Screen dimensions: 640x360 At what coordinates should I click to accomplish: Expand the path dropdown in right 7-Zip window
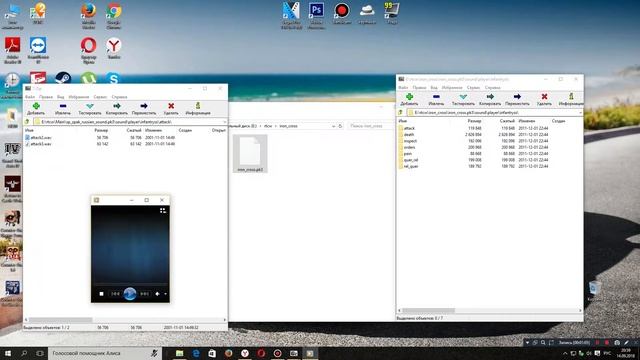[x=580, y=112]
